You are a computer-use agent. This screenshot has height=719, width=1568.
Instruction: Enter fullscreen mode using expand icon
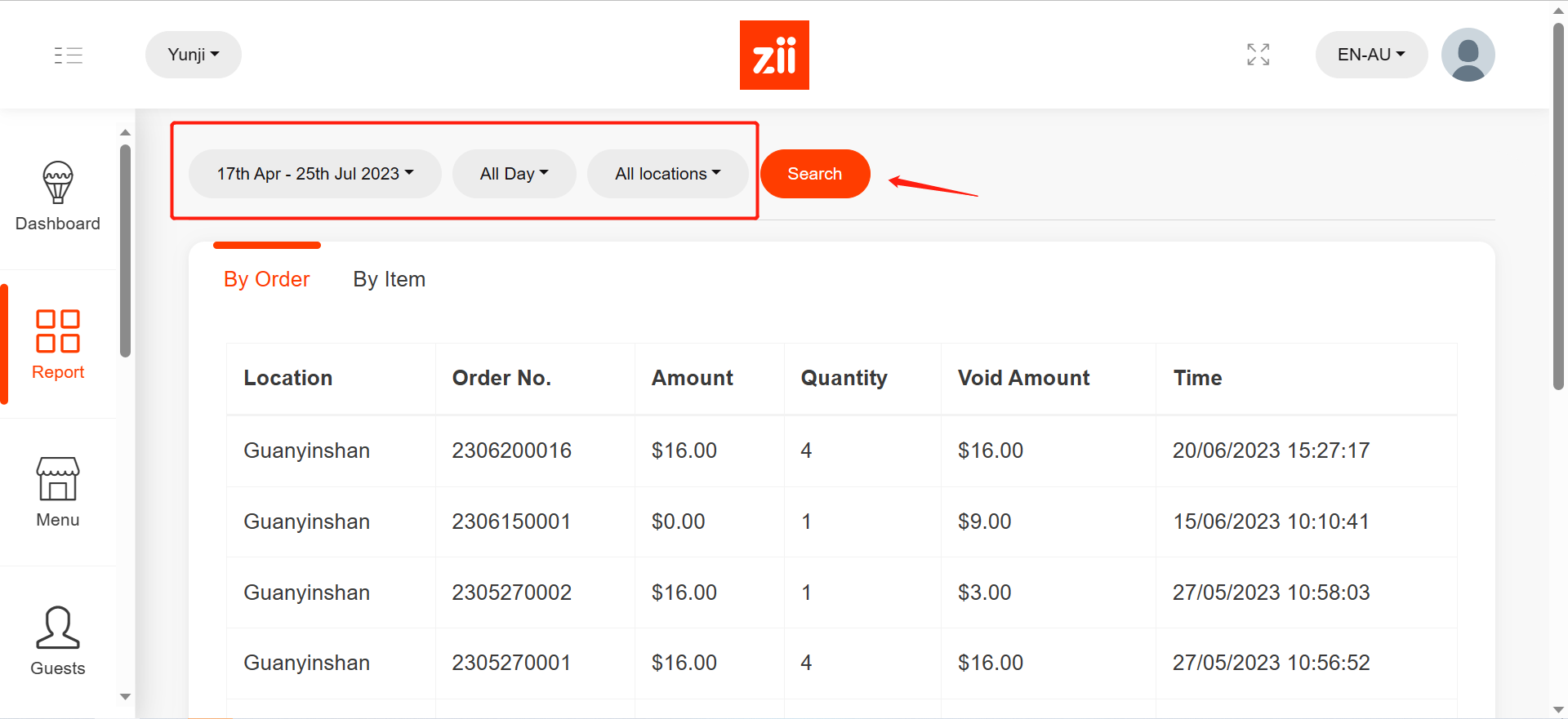(1258, 54)
